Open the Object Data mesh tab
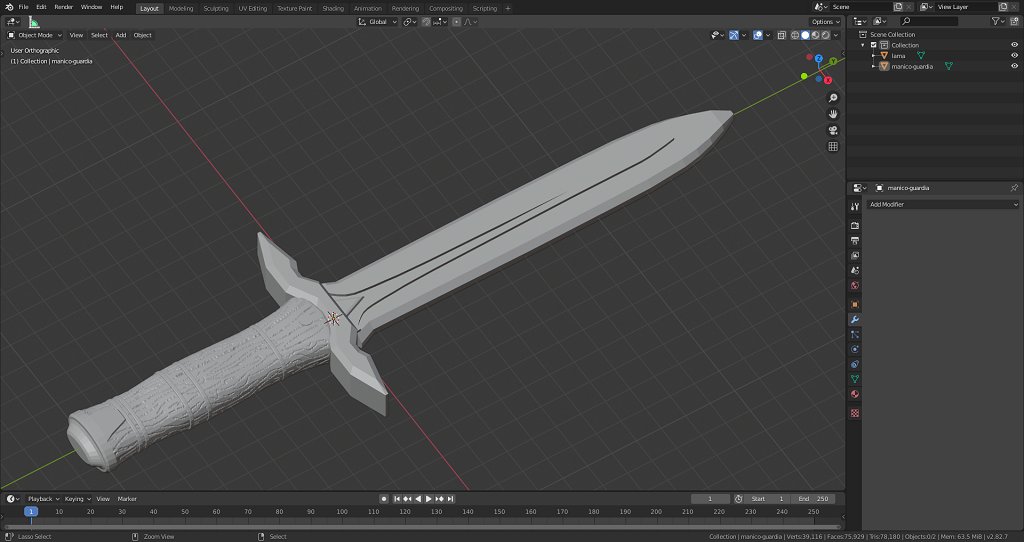 (855, 379)
